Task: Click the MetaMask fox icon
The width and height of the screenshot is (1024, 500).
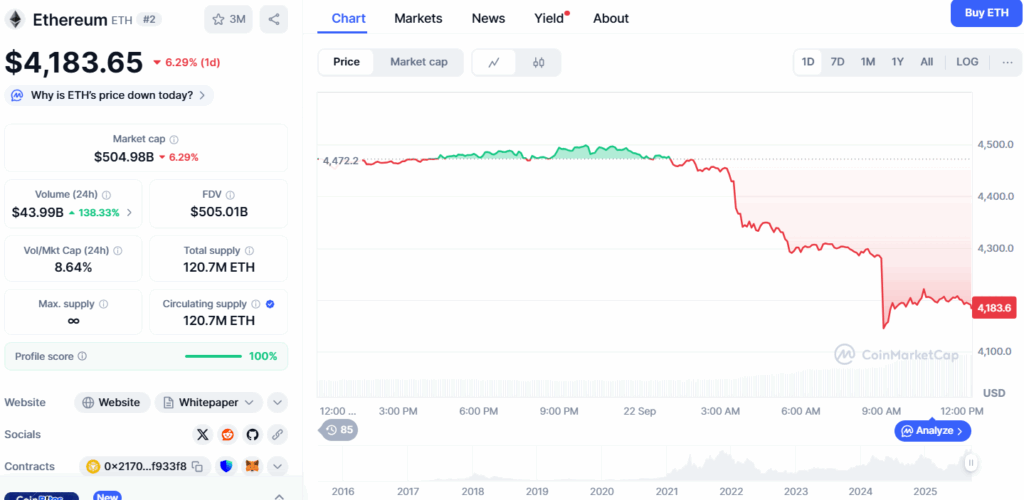Action: (252, 466)
